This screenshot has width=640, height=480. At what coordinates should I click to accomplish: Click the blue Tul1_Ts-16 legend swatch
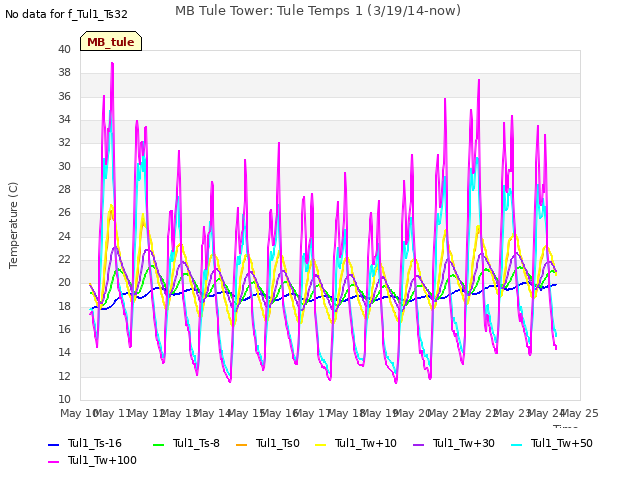tap(53, 444)
